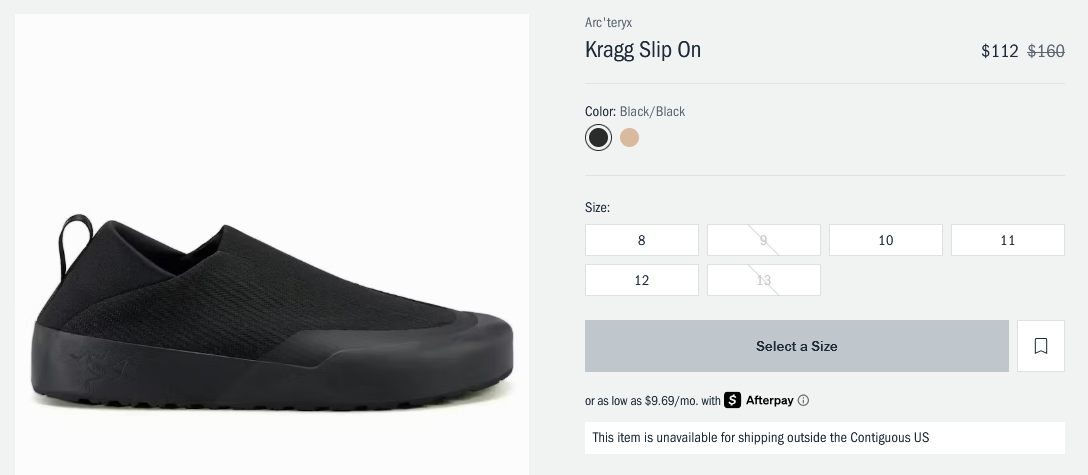Image resolution: width=1088 pixels, height=475 pixels.
Task: Click the crossed-out size 9 option
Action: 763,240
